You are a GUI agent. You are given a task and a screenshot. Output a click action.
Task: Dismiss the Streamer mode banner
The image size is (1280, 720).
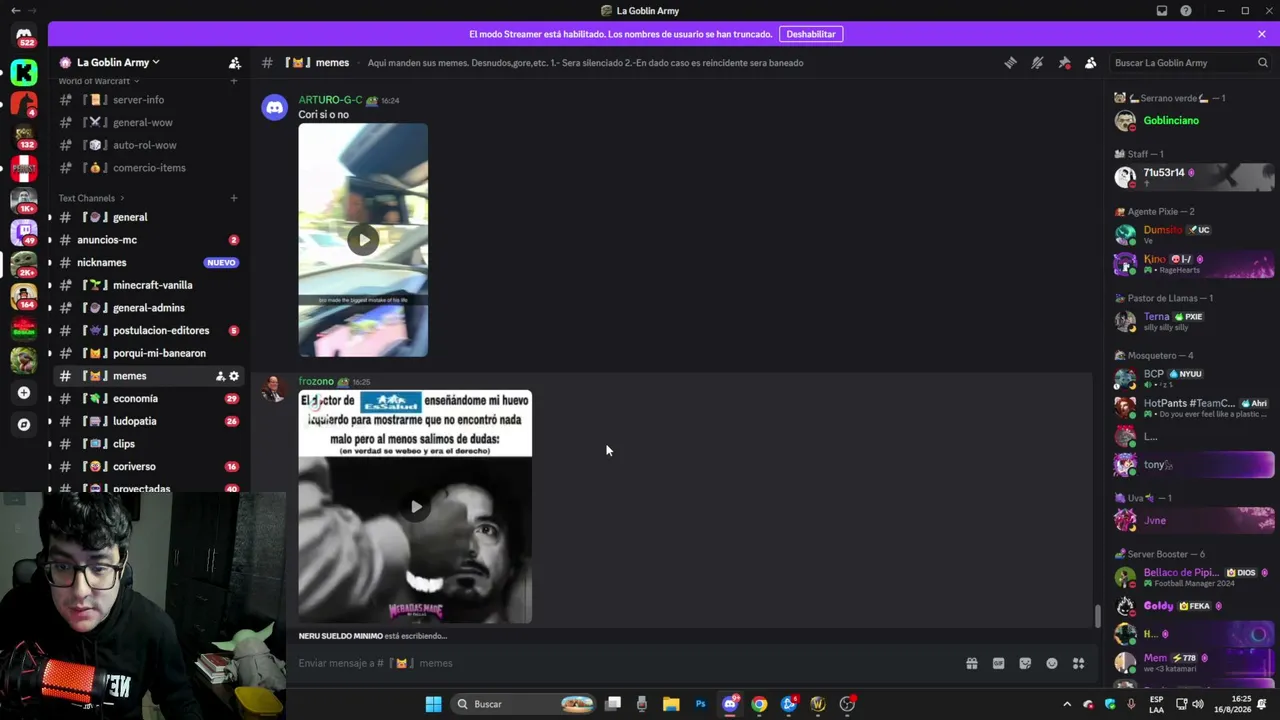click(1262, 34)
